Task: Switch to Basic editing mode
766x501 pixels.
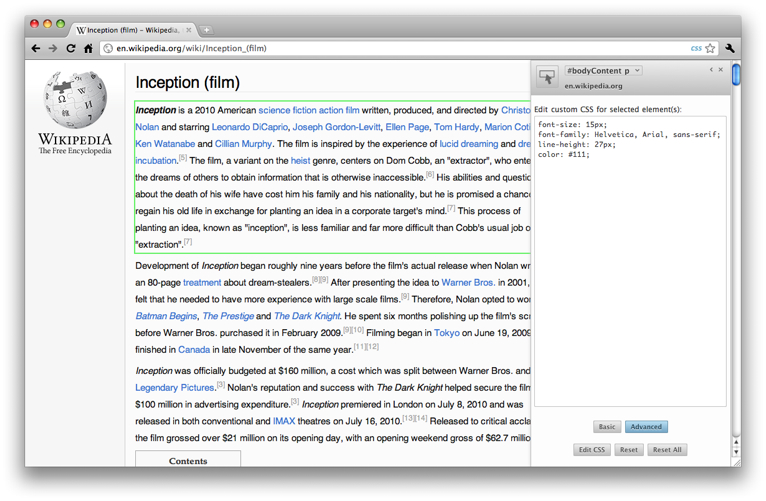Action: point(607,426)
